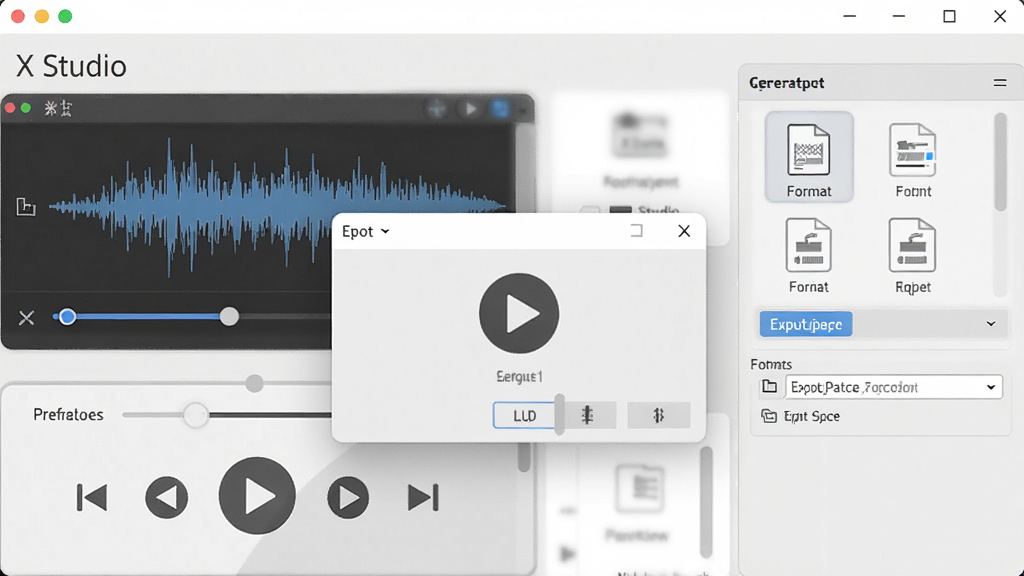Click the LUD button in Epot dialog

click(524, 415)
